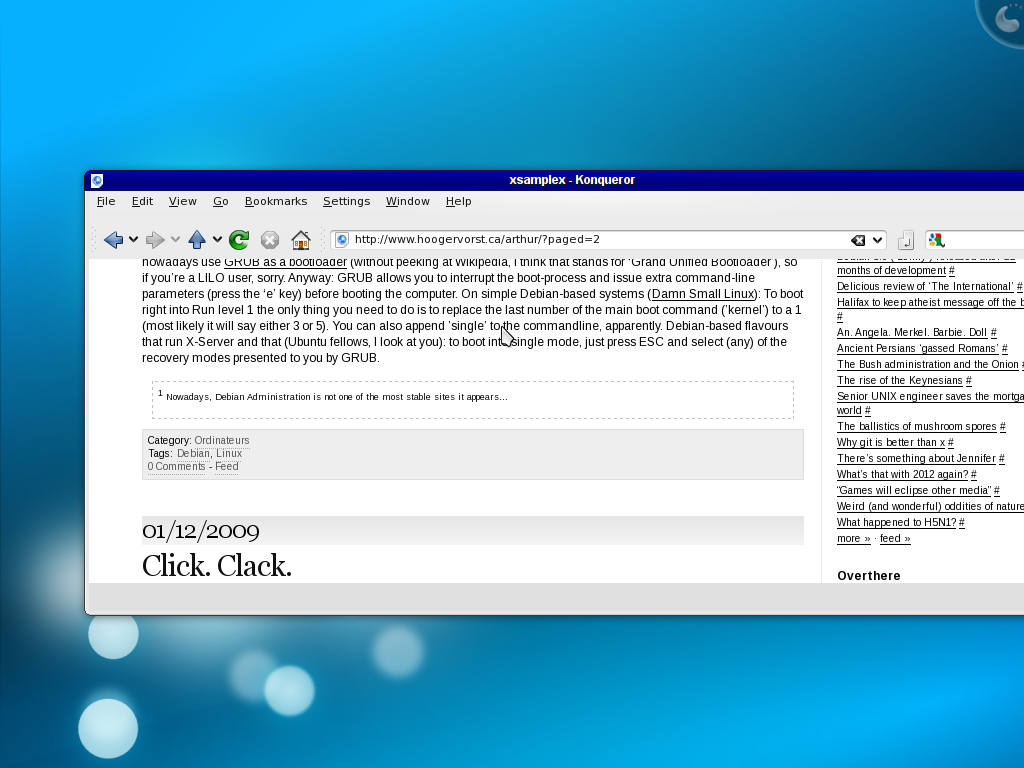The image size is (1024, 768).
Task: Open 'Halifax to keep atheist message' link
Action: pos(930,302)
